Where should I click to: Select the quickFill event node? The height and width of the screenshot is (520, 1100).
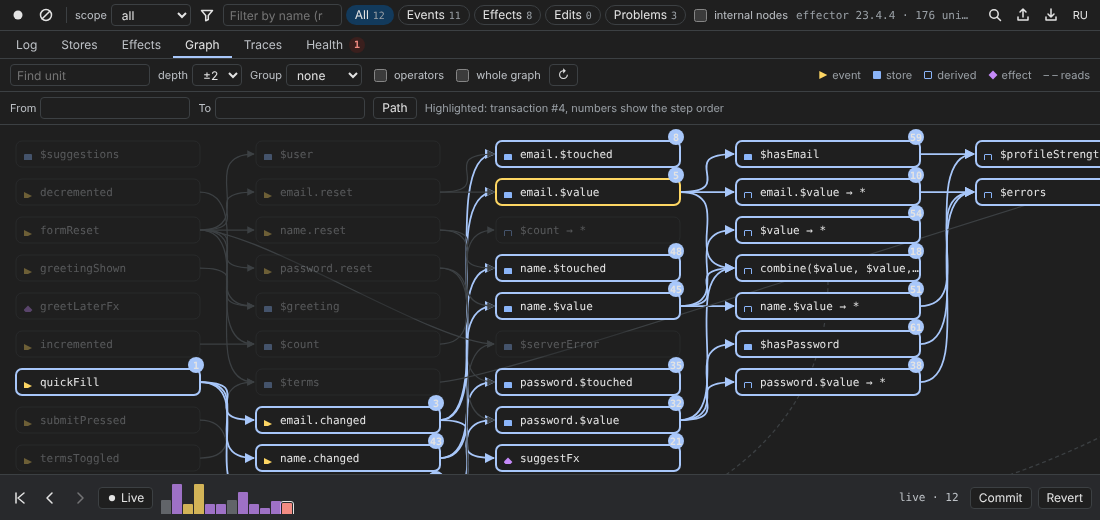tap(107, 382)
